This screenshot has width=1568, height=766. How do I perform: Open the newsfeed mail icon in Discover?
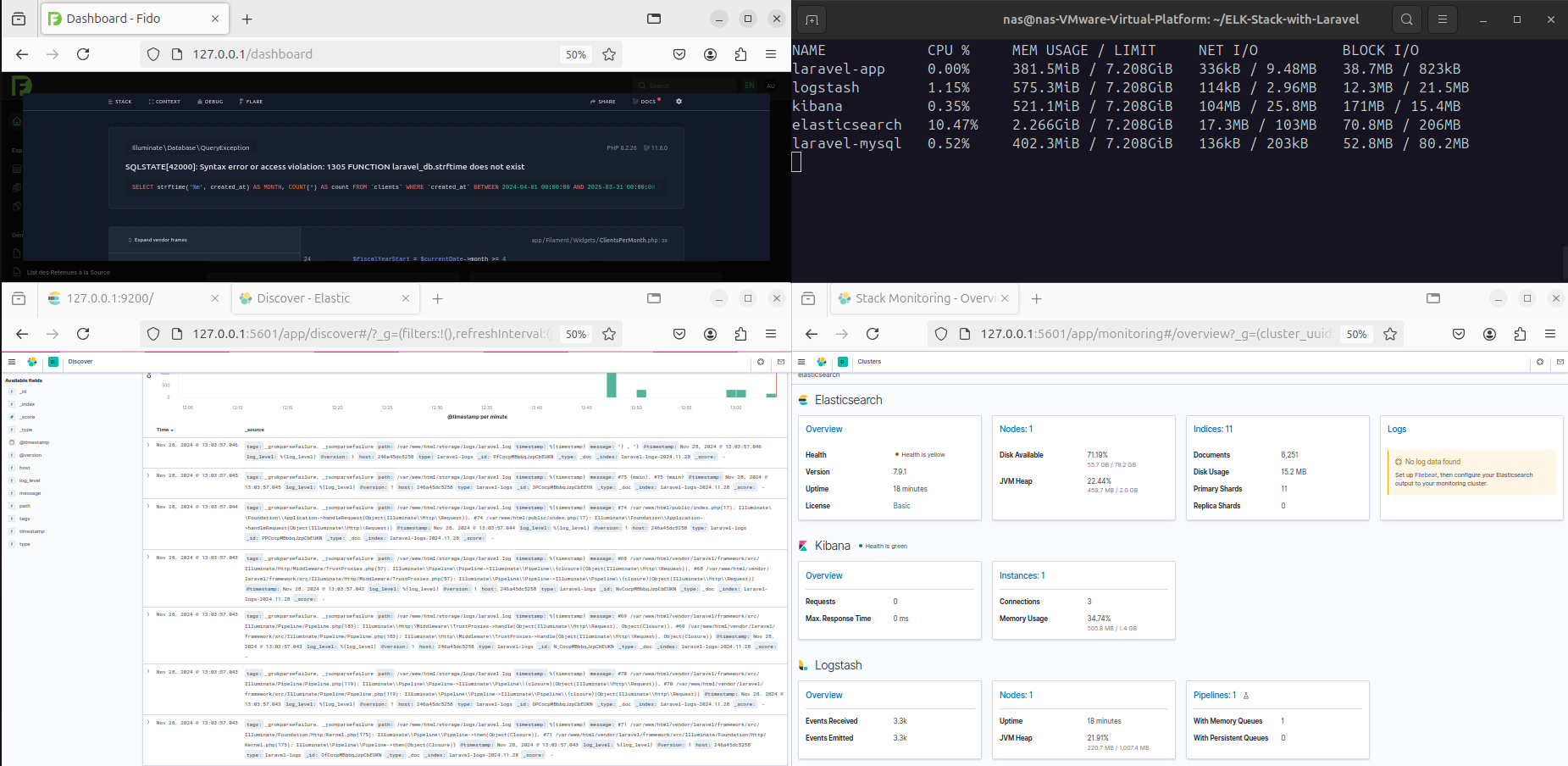(781, 362)
